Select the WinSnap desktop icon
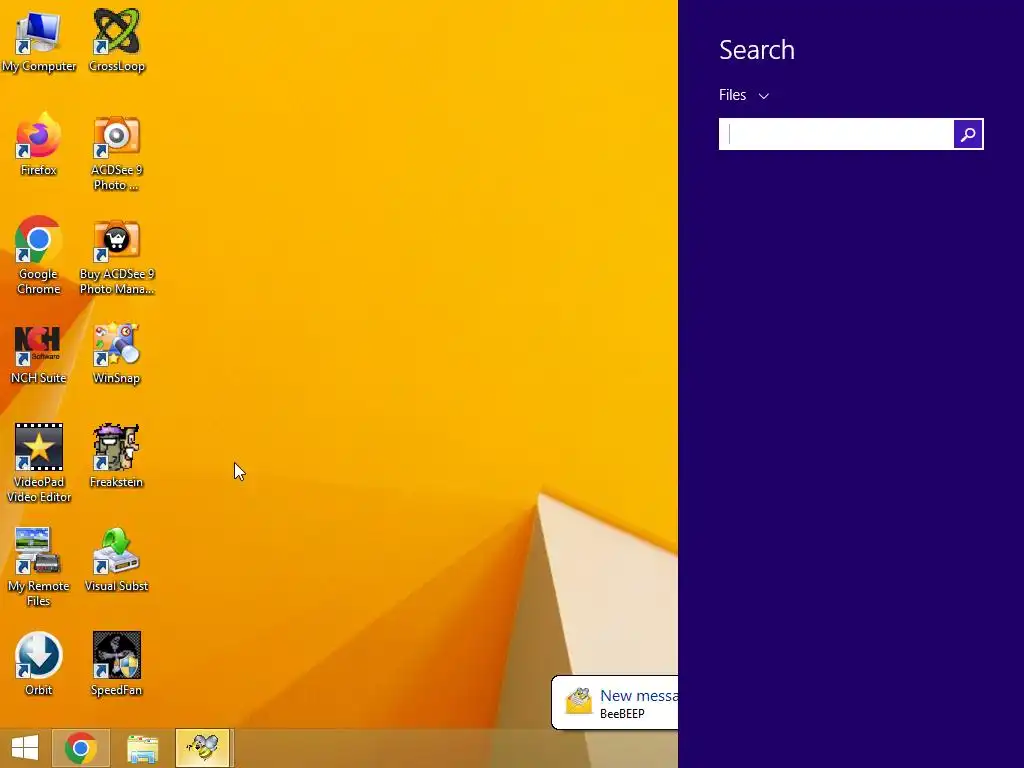The height and width of the screenshot is (768, 1024). [116, 353]
